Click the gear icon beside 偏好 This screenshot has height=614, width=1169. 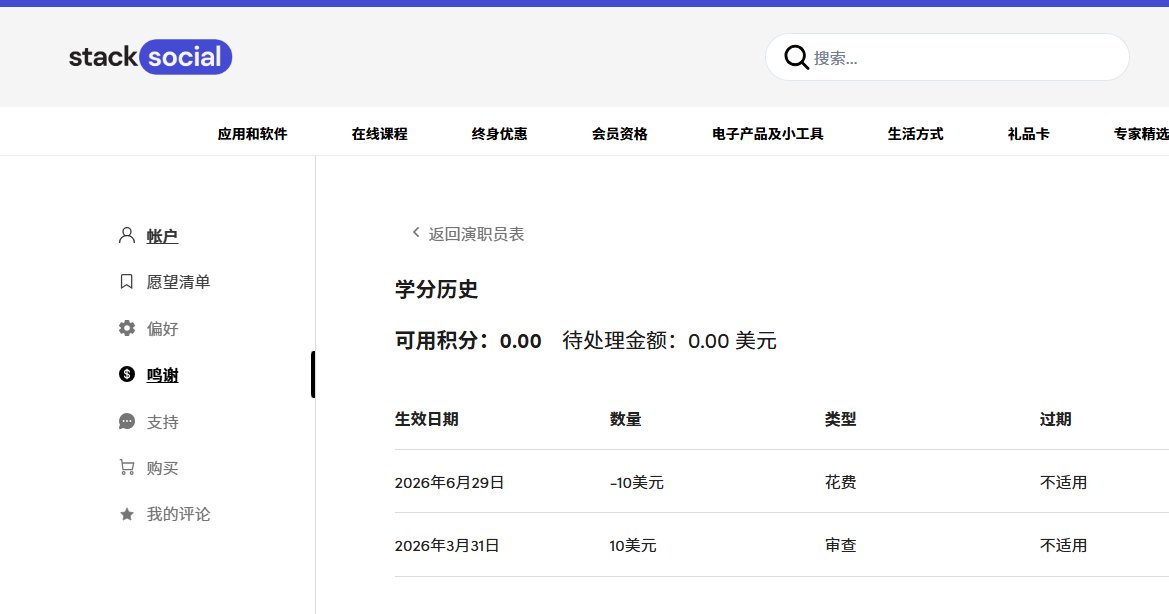127,328
